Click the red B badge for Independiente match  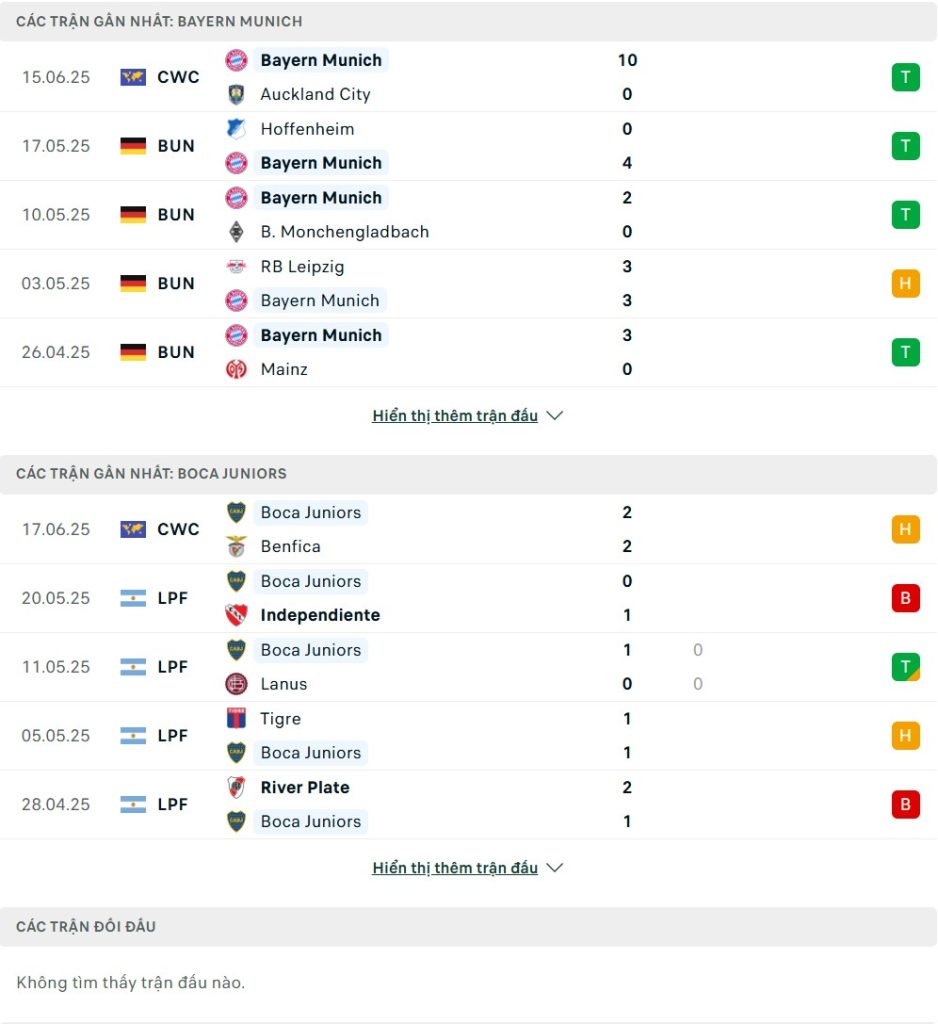(905, 598)
